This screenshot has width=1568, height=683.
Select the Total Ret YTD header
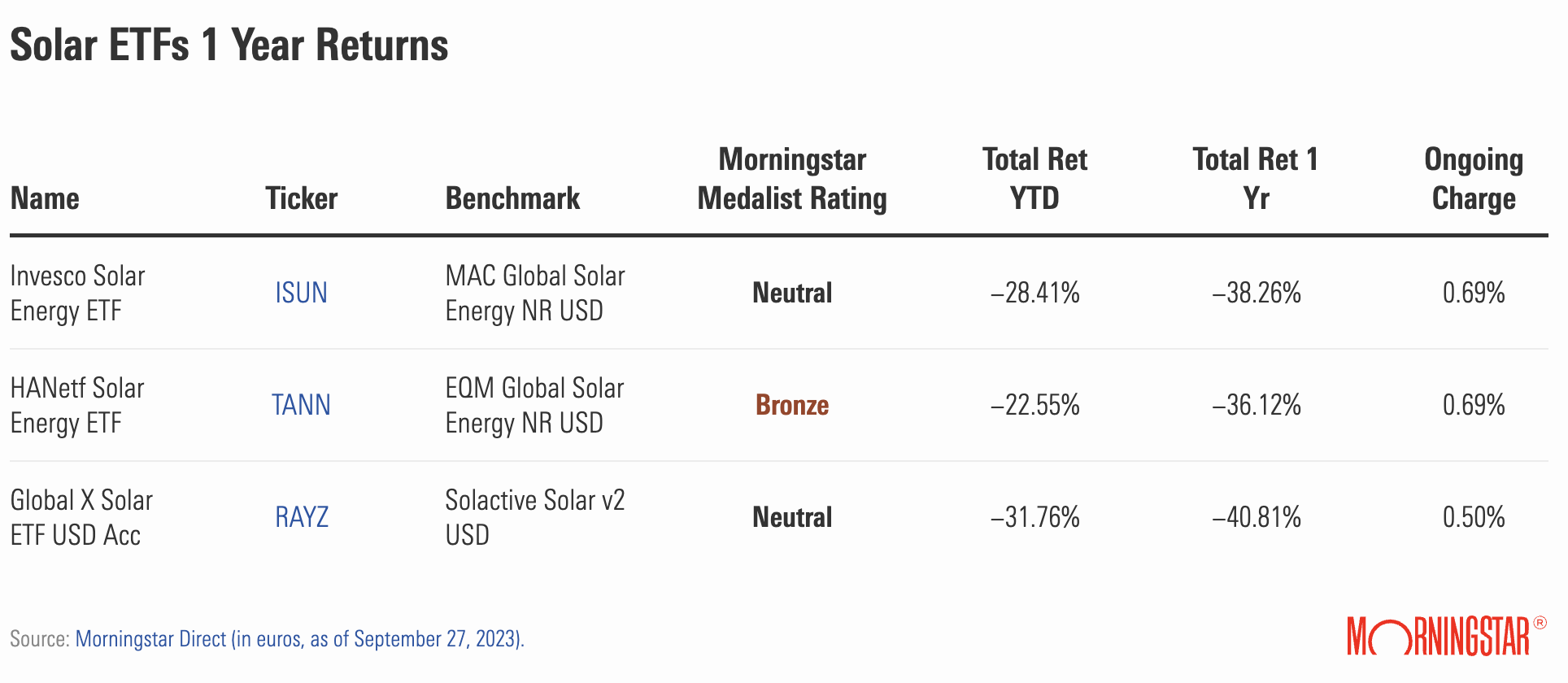pyautogui.click(x=1034, y=179)
